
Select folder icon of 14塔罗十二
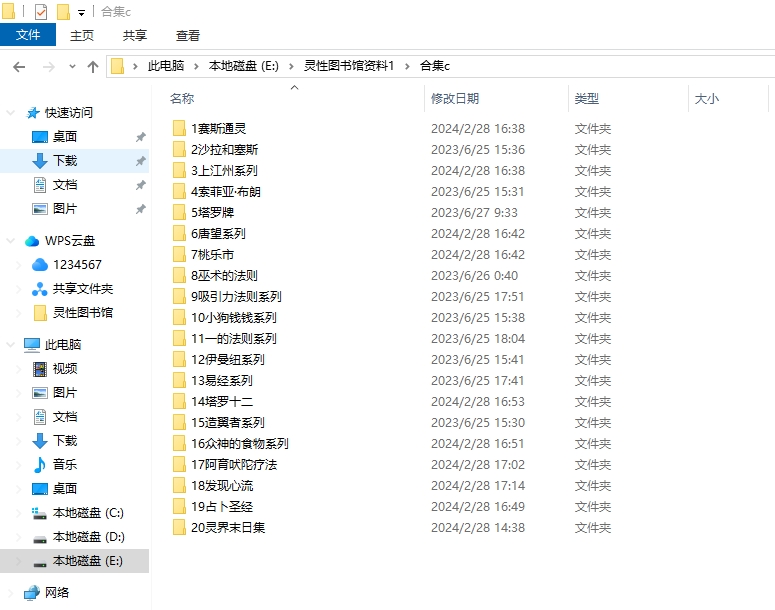coord(179,401)
